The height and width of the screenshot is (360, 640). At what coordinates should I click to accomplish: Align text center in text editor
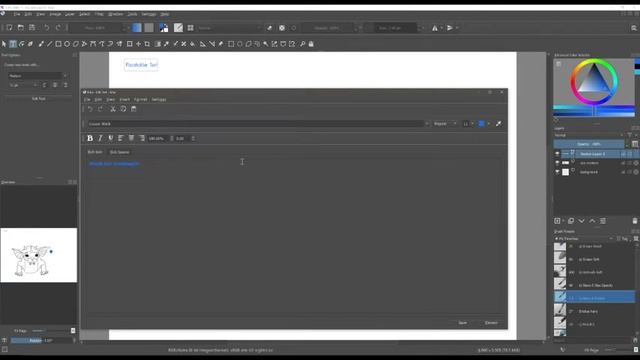(x=131, y=138)
